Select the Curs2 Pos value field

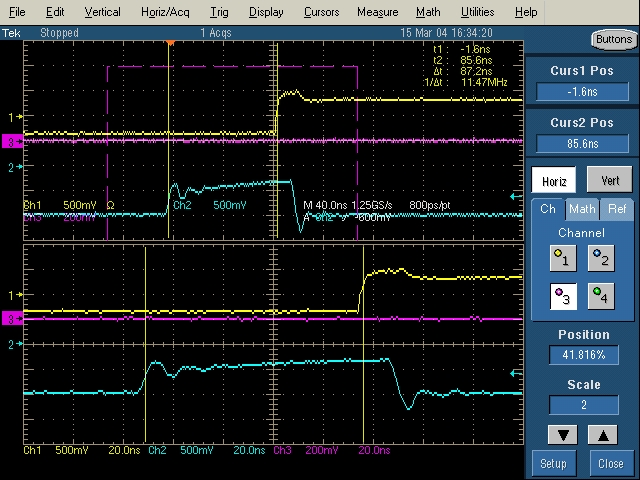tap(582, 144)
